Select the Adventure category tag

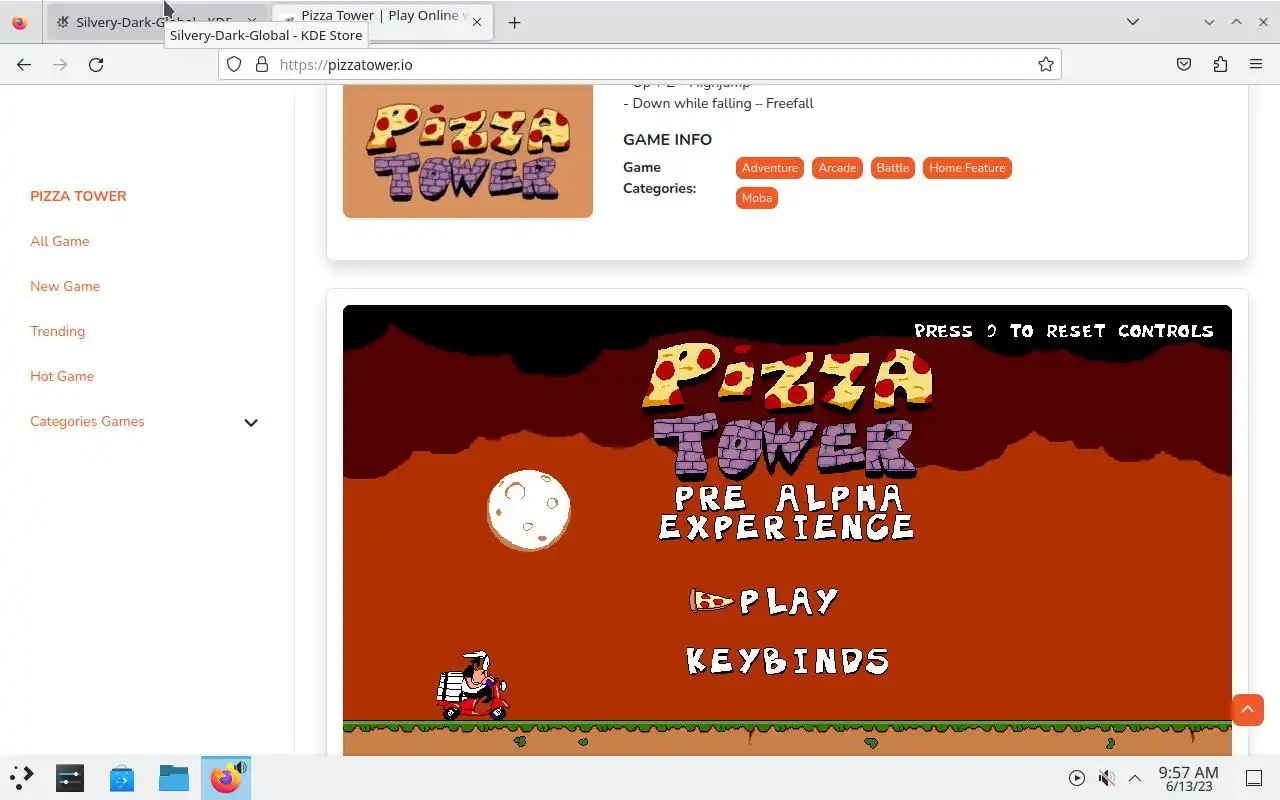[x=770, y=168]
